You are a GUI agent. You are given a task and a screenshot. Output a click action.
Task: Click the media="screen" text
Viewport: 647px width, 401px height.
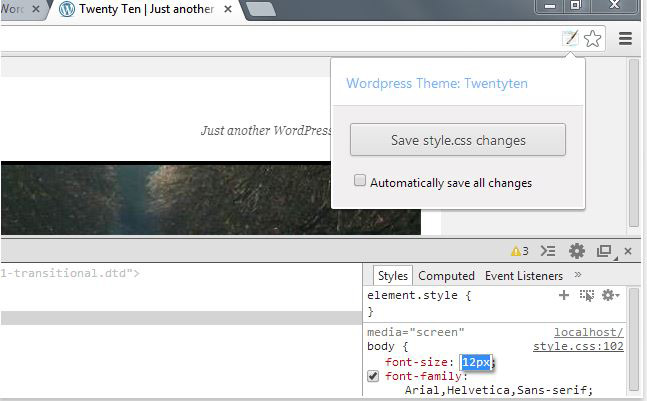click(416, 332)
